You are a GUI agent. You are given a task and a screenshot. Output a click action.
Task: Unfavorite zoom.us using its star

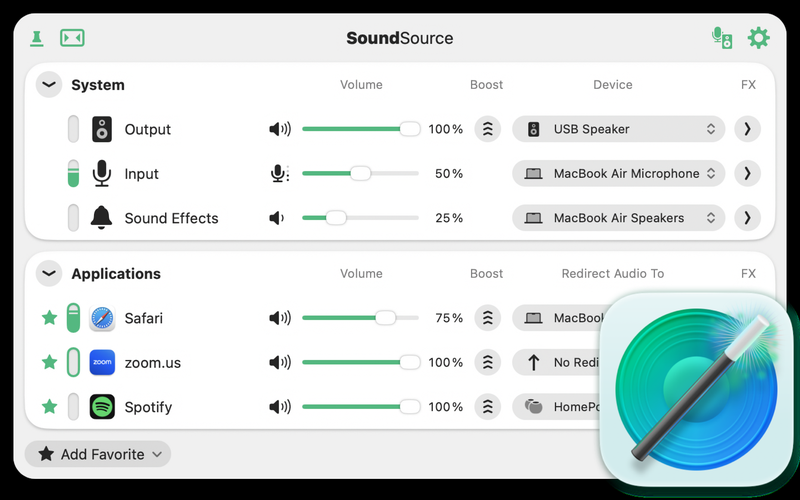click(x=49, y=362)
